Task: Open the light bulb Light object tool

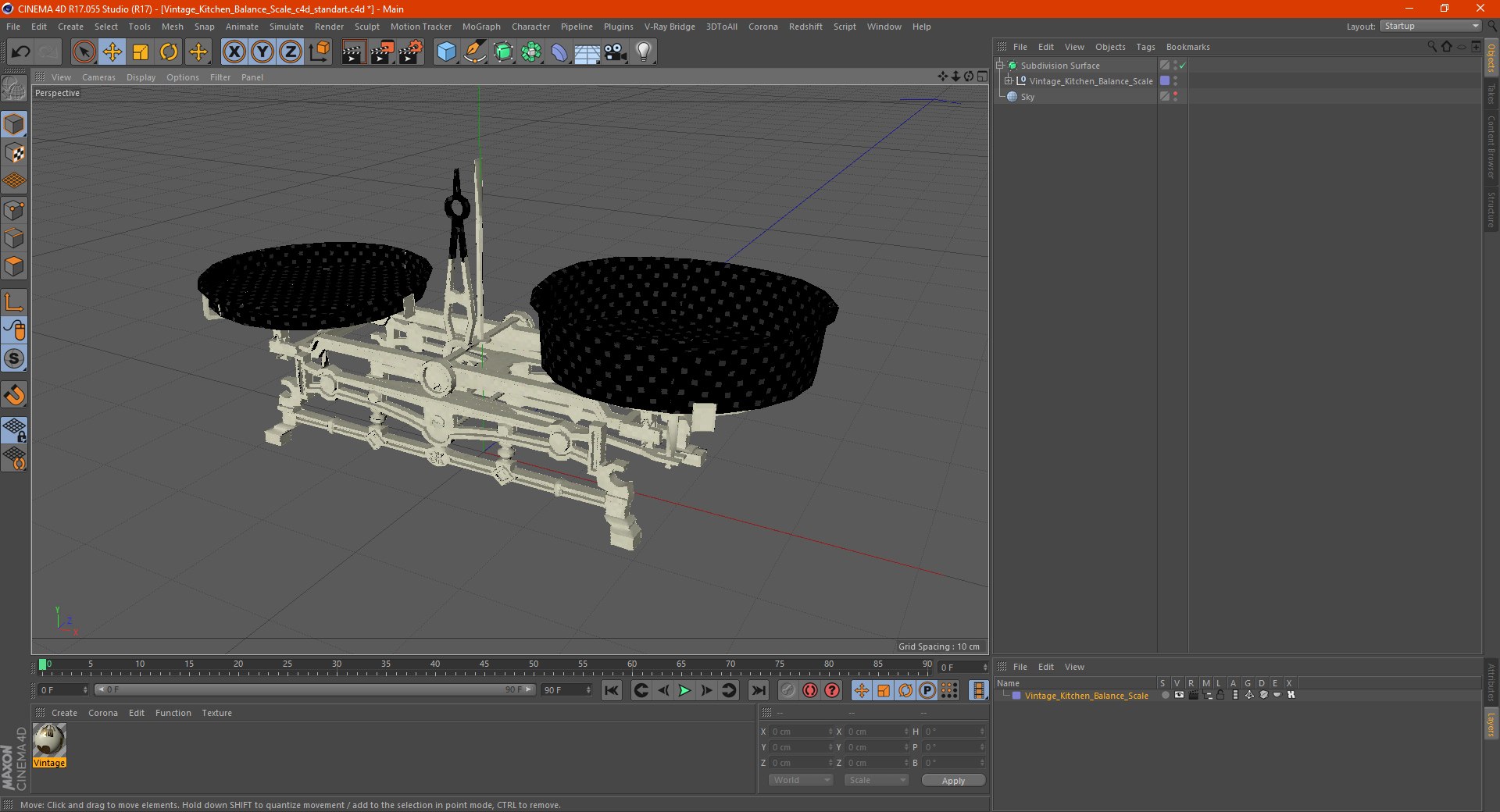Action: (644, 52)
